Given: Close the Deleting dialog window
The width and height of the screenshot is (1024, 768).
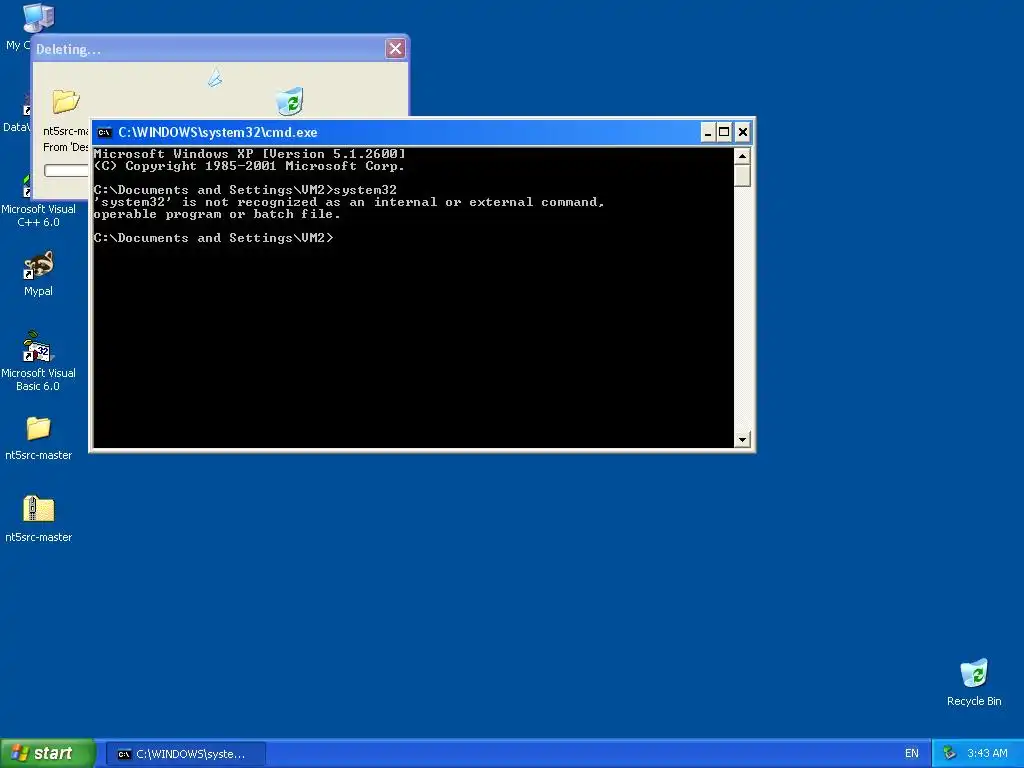Looking at the screenshot, I should coord(395,48).
